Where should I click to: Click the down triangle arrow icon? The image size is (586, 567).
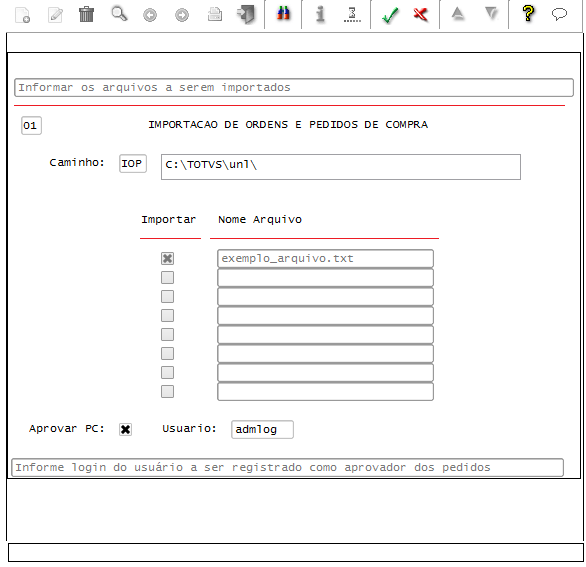(491, 14)
